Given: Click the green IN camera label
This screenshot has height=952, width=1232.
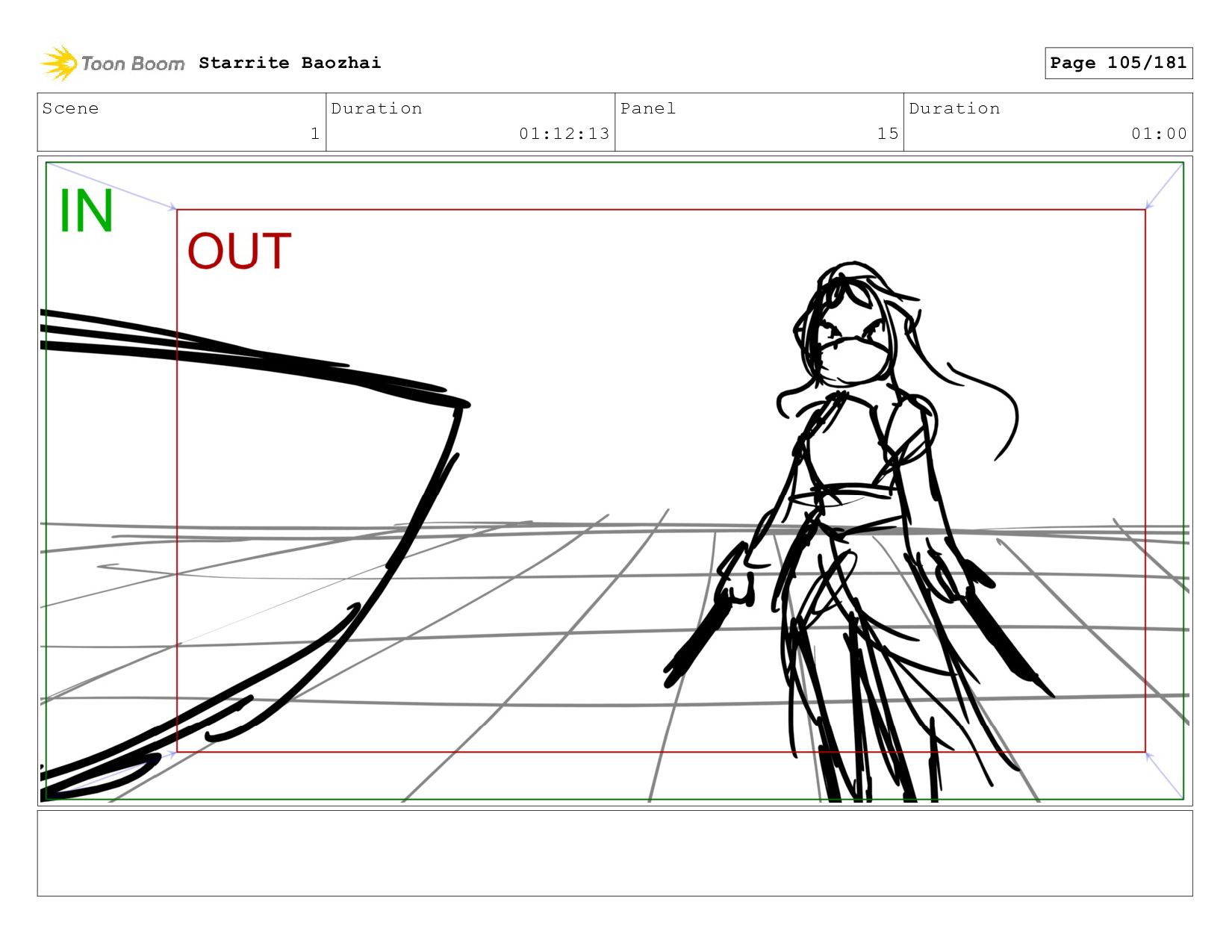Looking at the screenshot, I should click(87, 211).
